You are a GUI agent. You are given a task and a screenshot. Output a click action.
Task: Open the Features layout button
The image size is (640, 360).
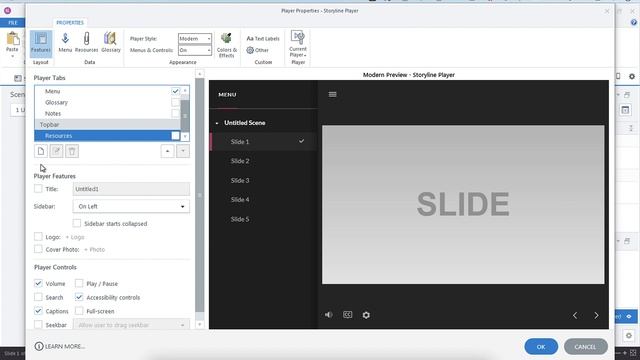(x=41, y=43)
